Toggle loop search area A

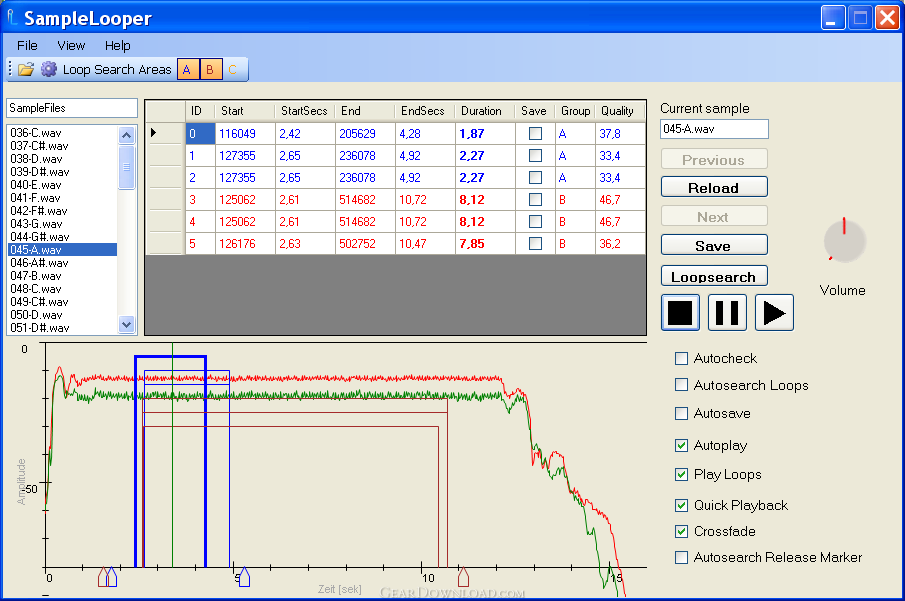[x=187, y=69]
